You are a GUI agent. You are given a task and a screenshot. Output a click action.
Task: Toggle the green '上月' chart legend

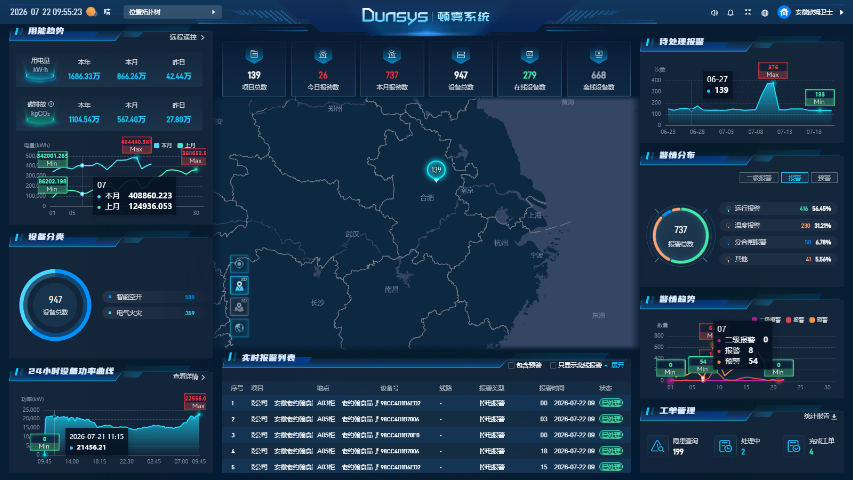187,145
